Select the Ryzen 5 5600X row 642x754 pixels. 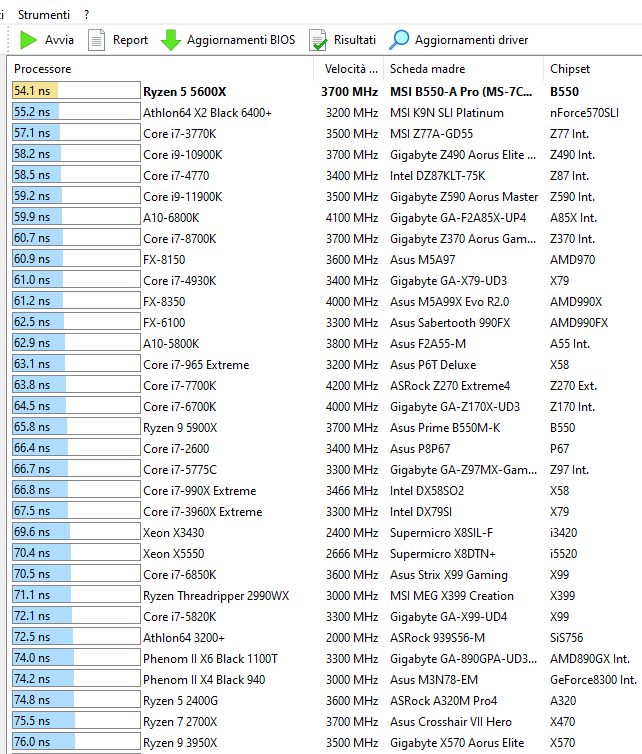pyautogui.click(x=326, y=91)
